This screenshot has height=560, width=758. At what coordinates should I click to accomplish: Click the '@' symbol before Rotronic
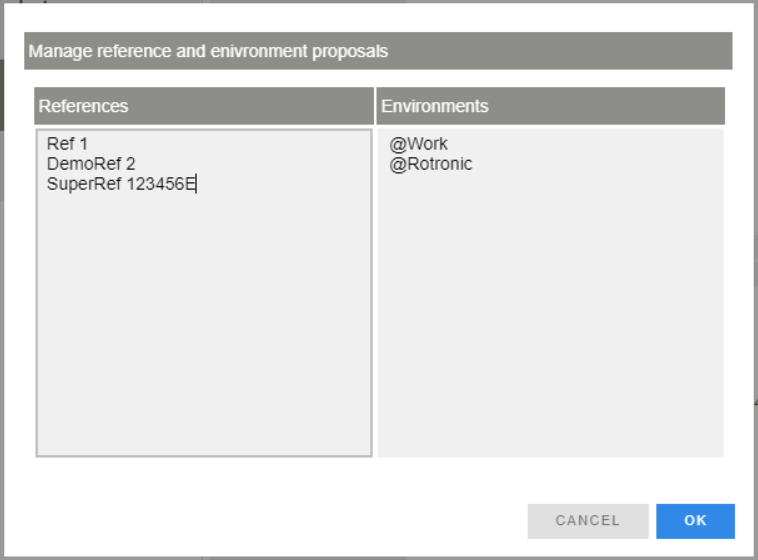click(397, 164)
